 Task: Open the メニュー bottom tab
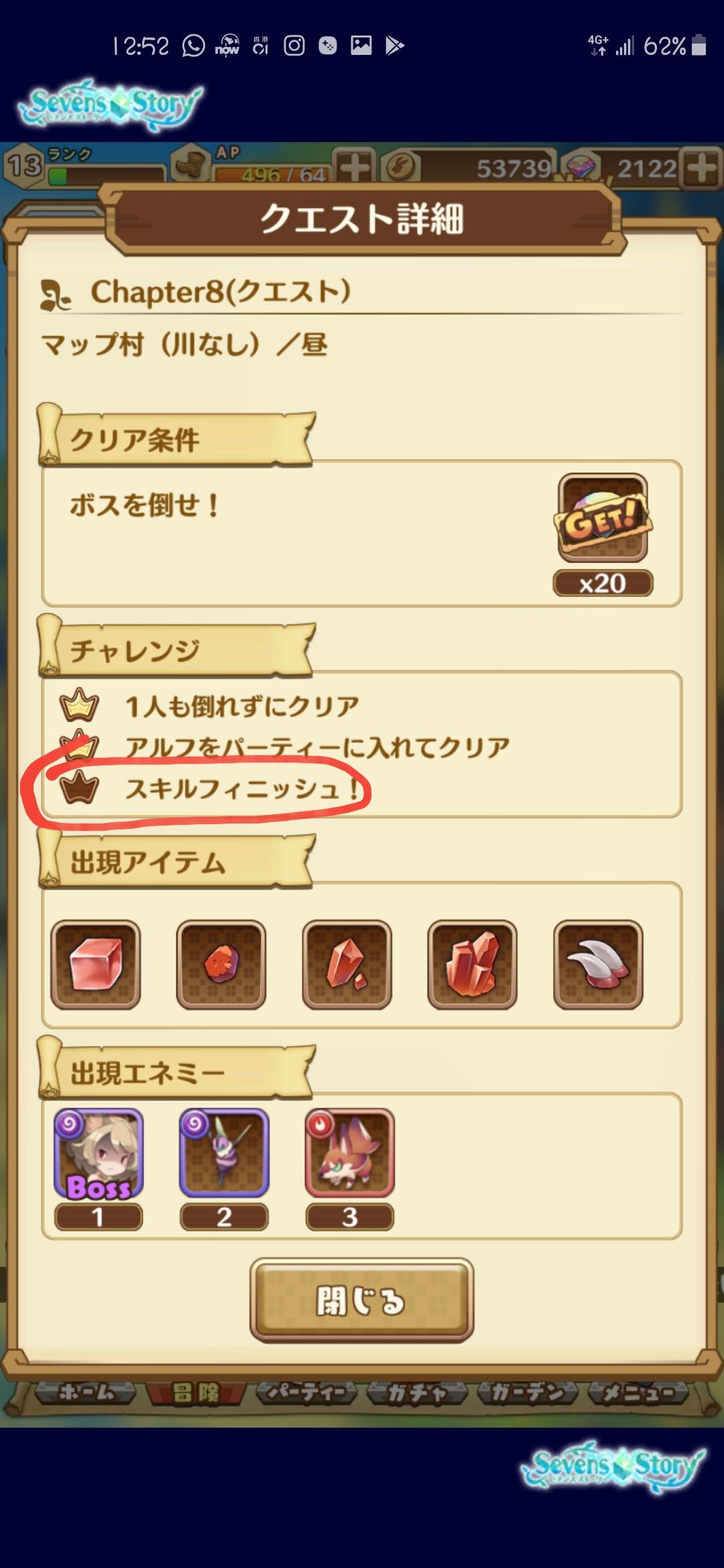(638, 1394)
